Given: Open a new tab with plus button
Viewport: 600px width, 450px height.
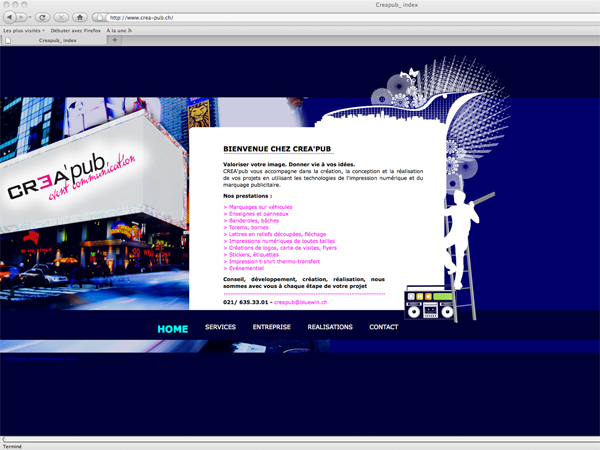Looking at the screenshot, I should tap(114, 40).
